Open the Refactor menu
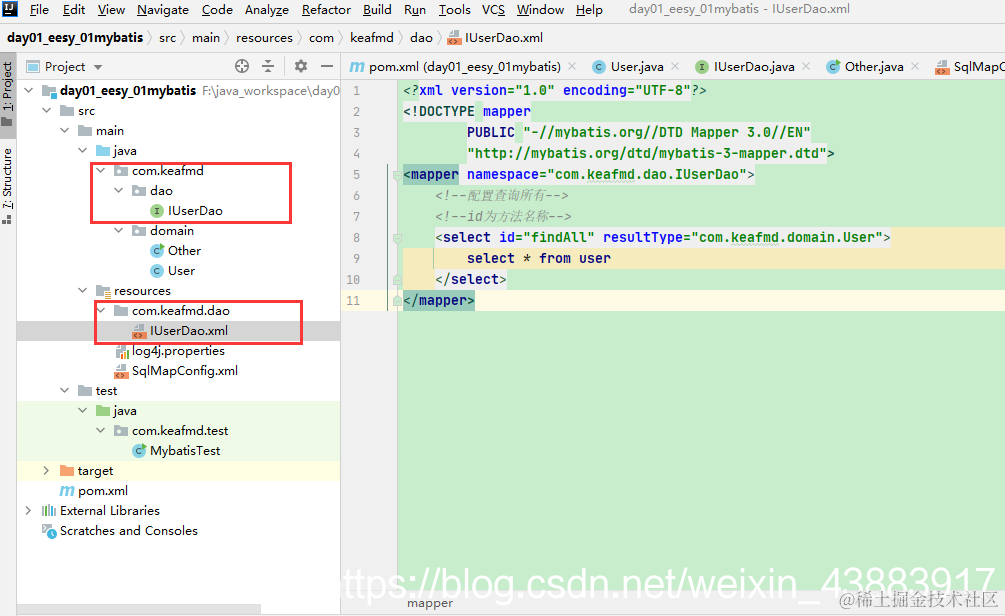The height and width of the screenshot is (616, 1005). [326, 10]
